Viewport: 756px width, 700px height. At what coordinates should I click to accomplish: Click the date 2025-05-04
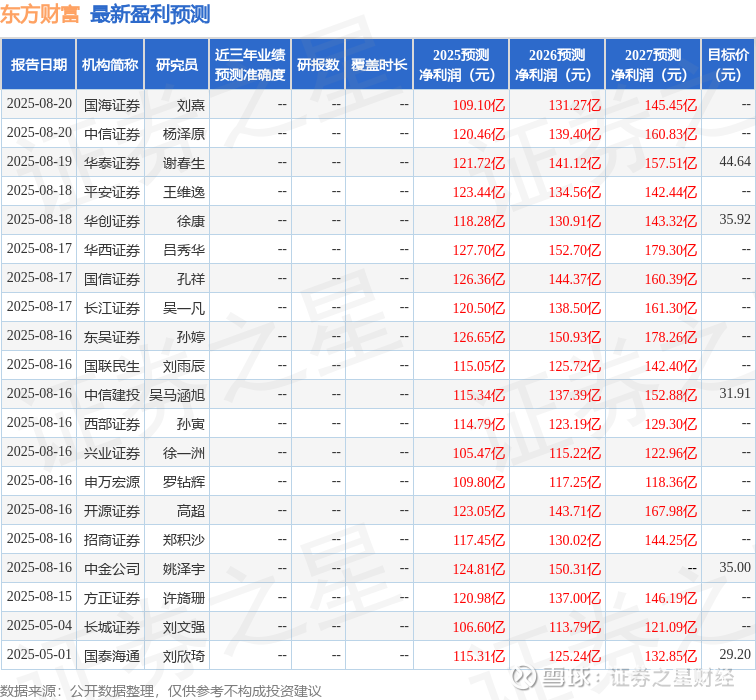click(39, 625)
